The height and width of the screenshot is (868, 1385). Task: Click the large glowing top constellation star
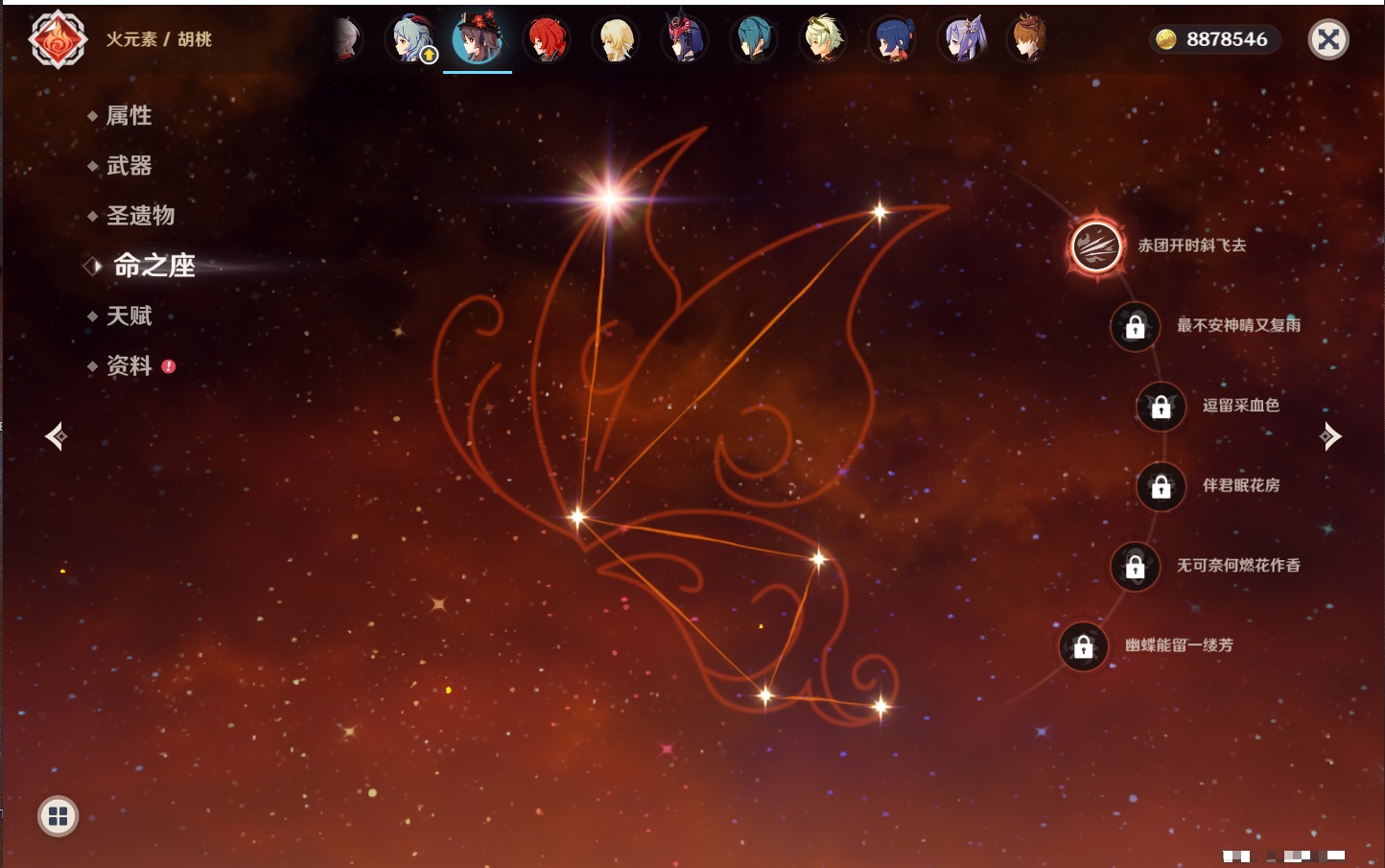pyautogui.click(x=608, y=199)
